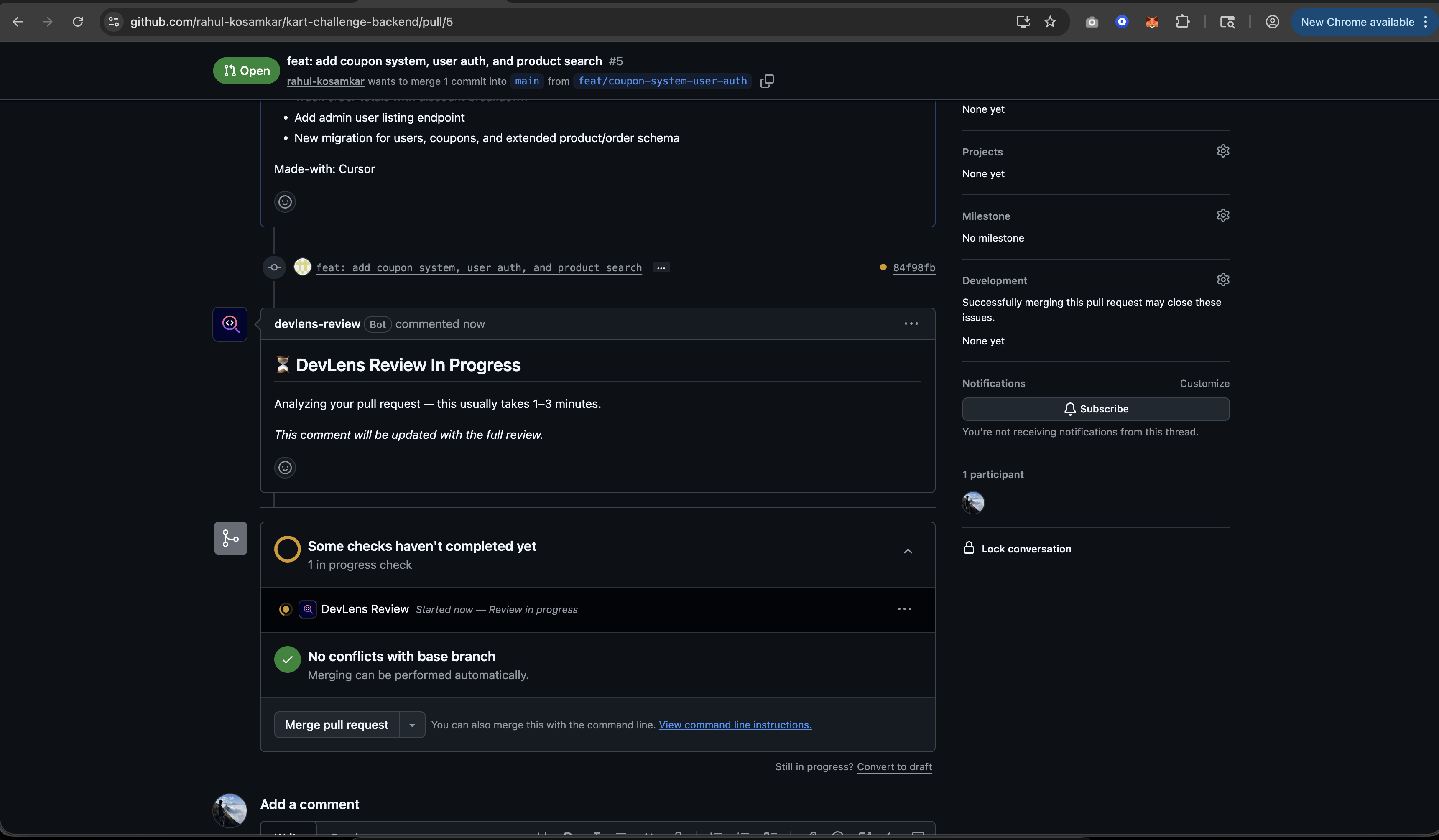1439x840 pixels.
Task: Open the merge method dropdown arrow
Action: 412,725
